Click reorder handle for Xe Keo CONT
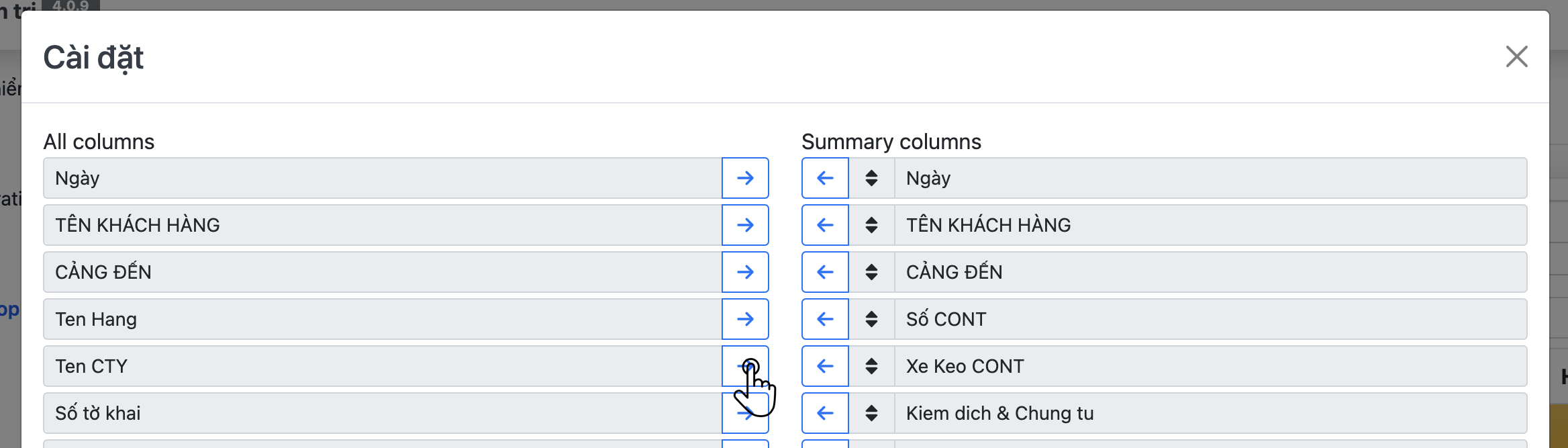Viewport: 1568px width, 448px height. click(x=871, y=366)
